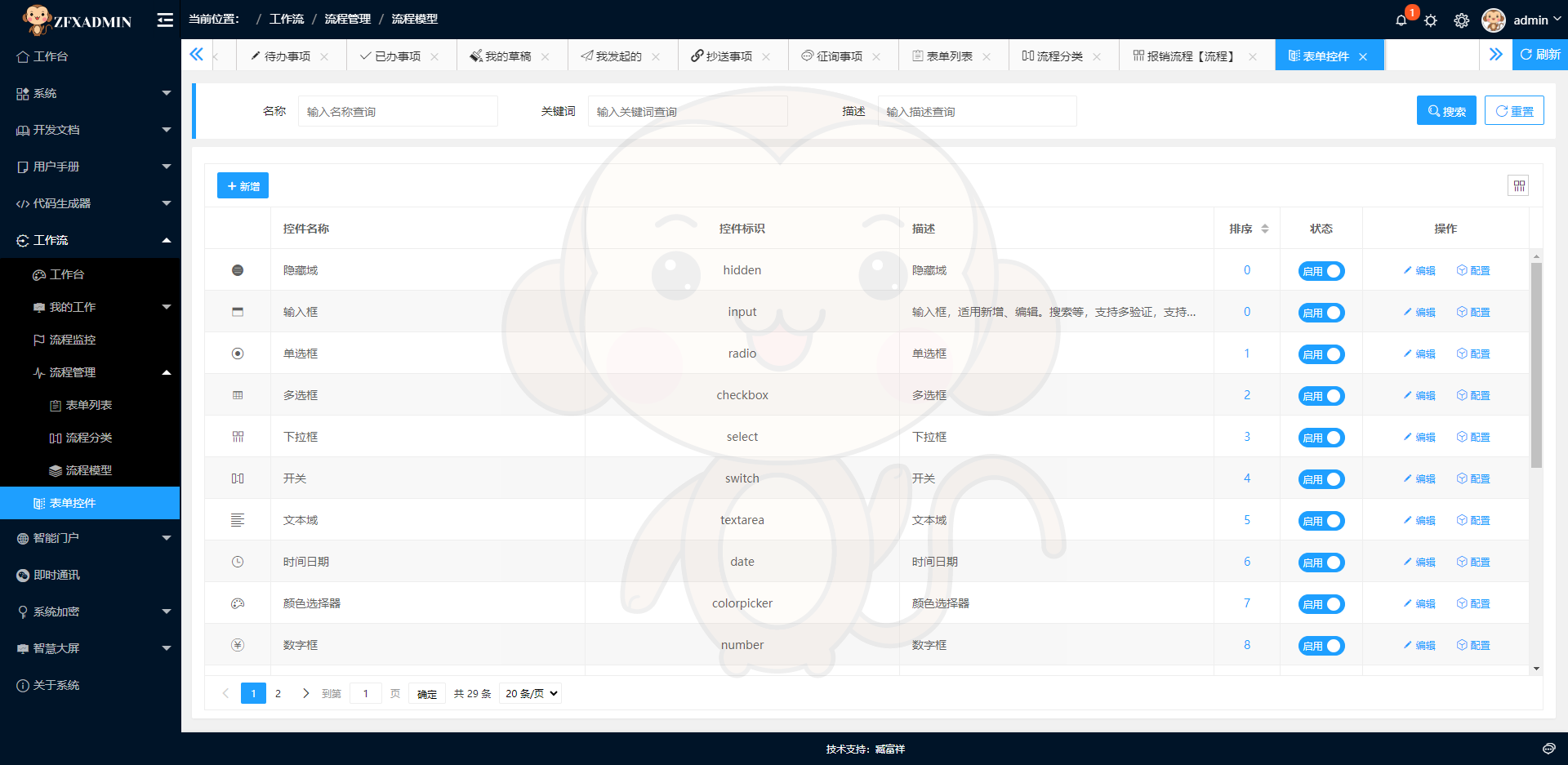Focus the 名称 search input field
The image size is (1568, 765).
[x=398, y=111]
